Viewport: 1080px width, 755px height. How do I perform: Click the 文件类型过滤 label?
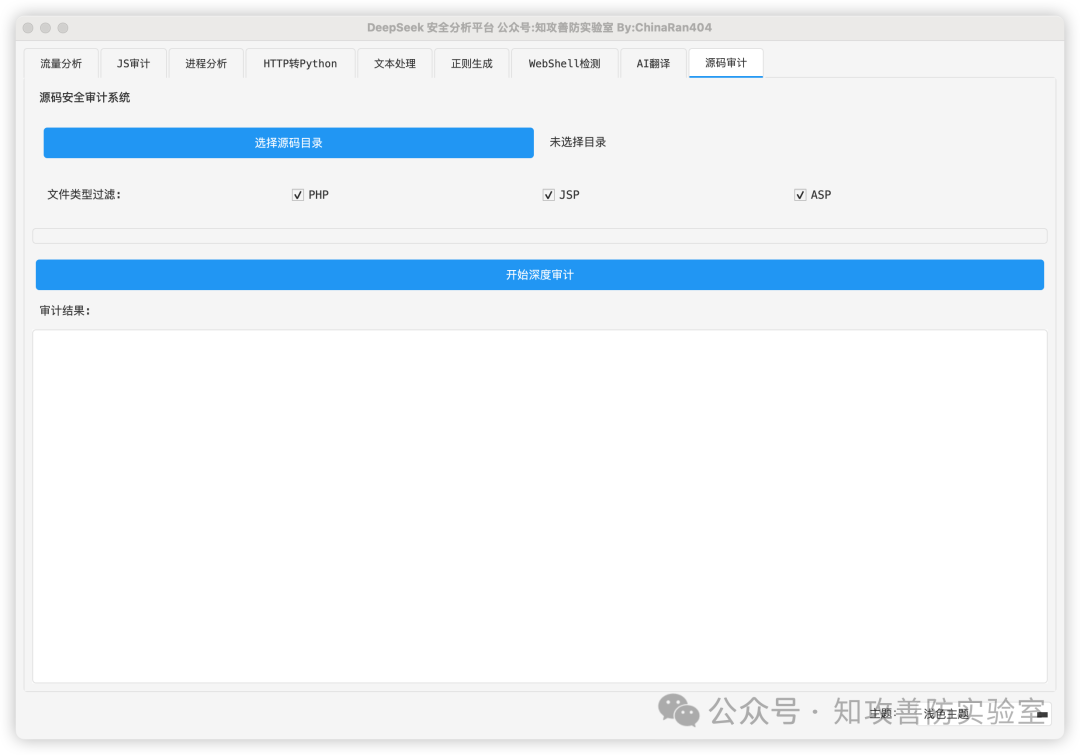[84, 195]
